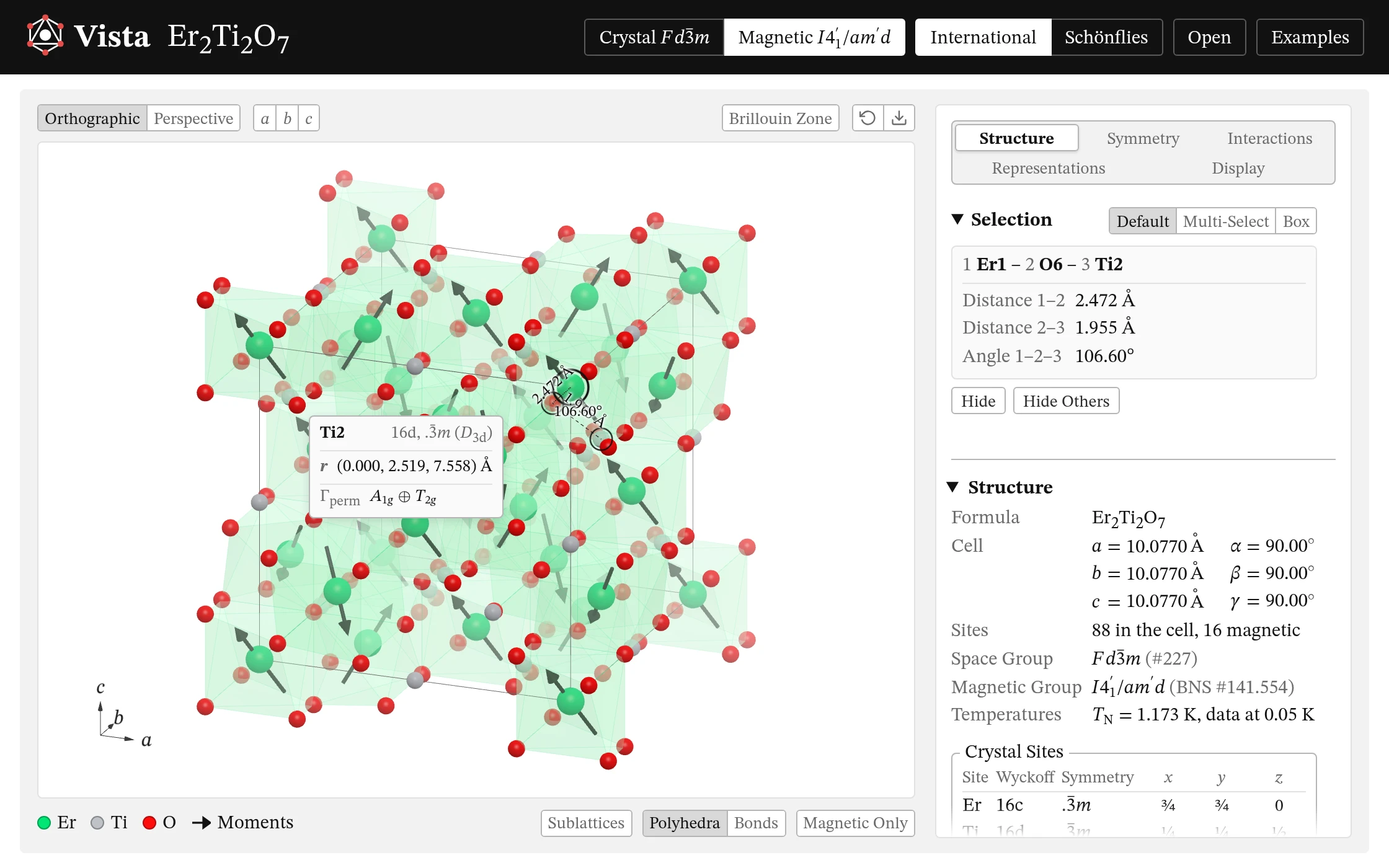This screenshot has height=868, width=1389.
Task: Collapse the Selection section
Action: click(x=958, y=219)
